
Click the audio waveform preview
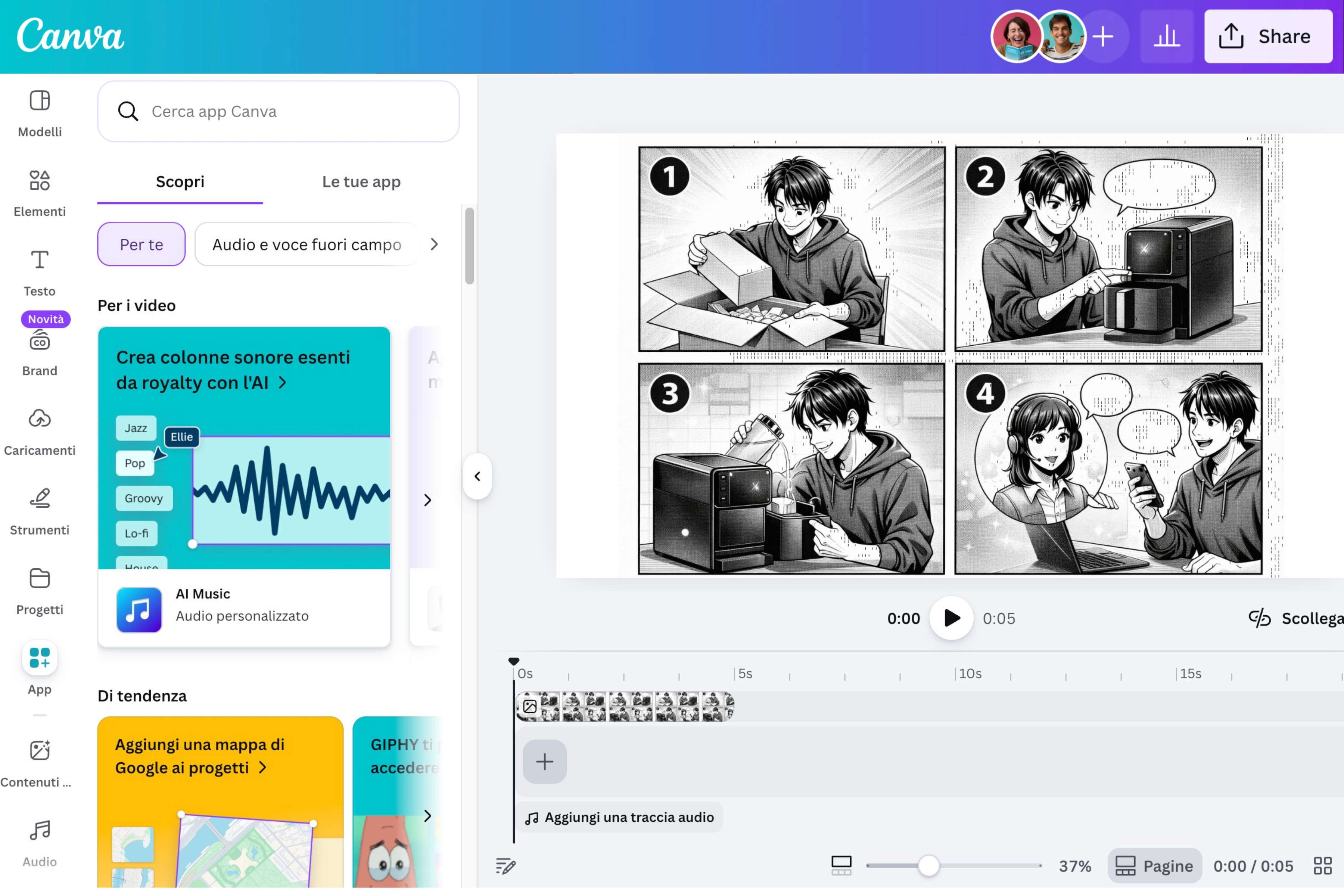[x=292, y=490]
